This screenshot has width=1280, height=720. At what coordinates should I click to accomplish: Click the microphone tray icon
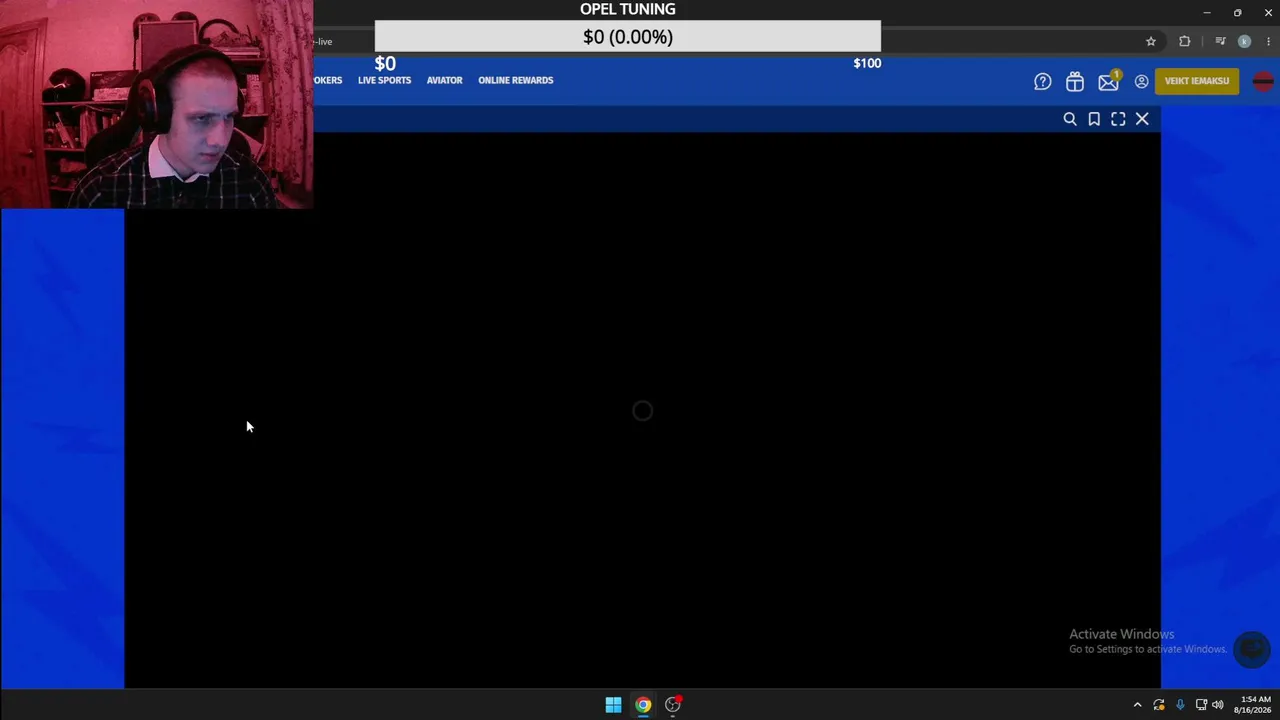[1180, 705]
